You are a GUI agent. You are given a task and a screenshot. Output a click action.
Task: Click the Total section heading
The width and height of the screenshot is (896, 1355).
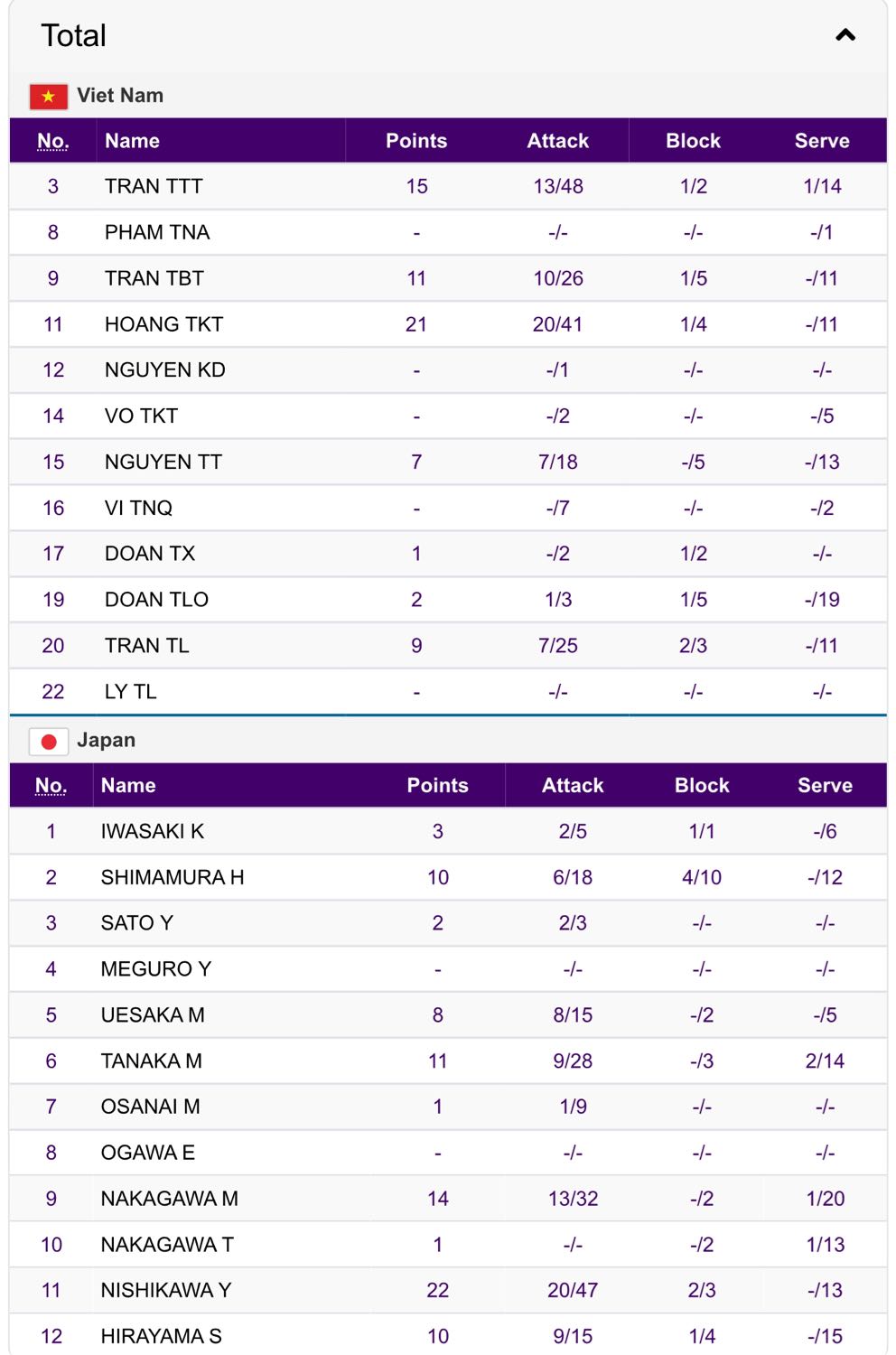[x=74, y=36]
